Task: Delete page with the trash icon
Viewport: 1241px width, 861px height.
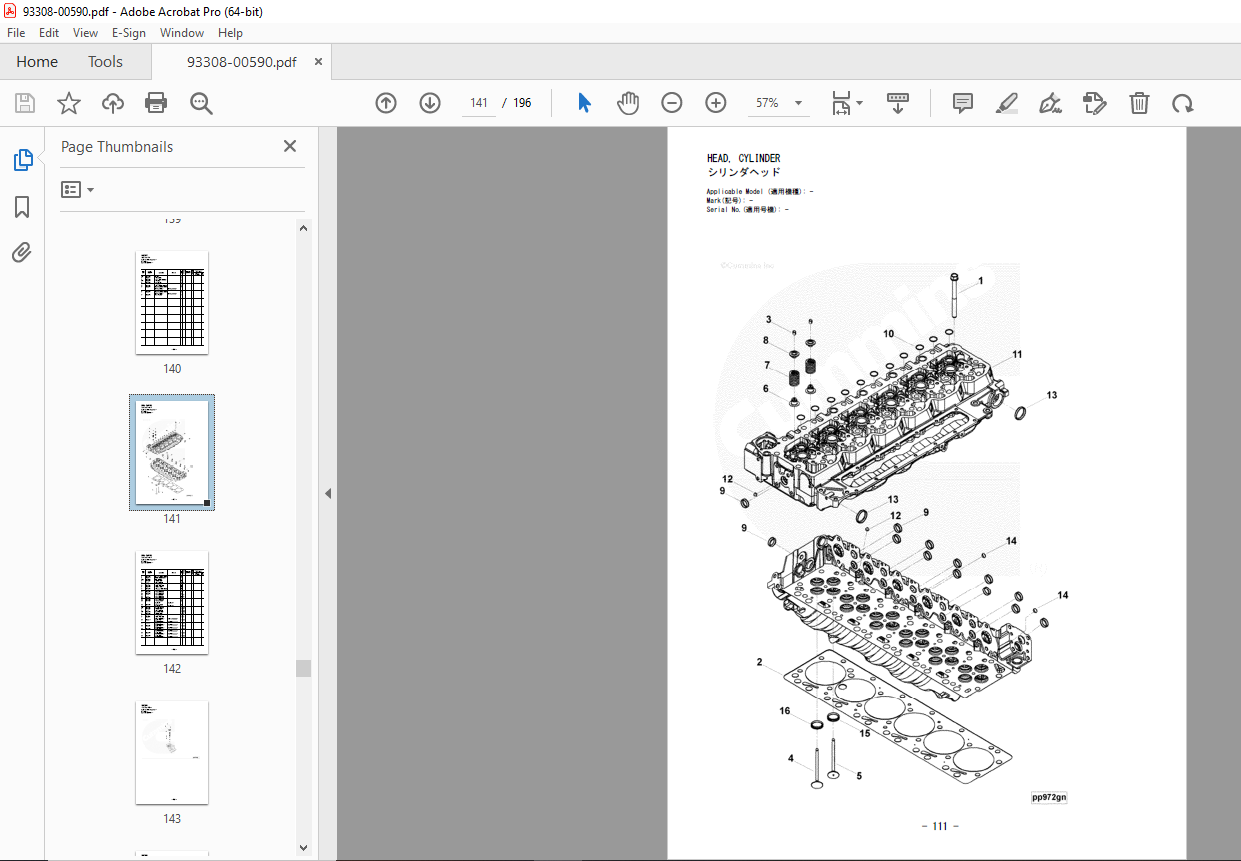Action: [1139, 103]
